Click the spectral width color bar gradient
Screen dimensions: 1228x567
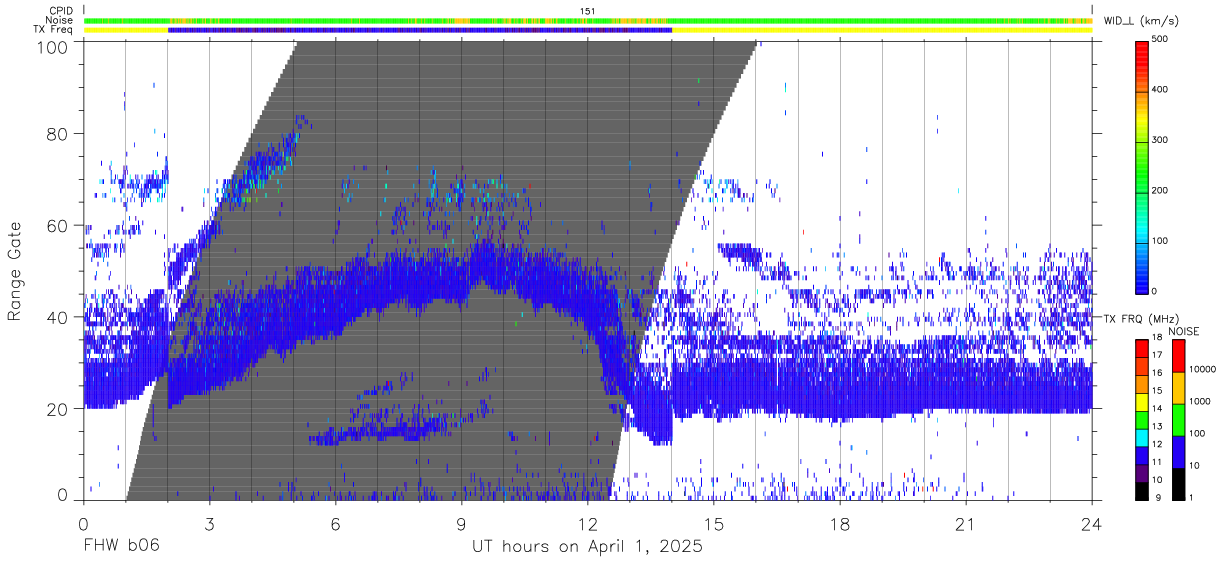point(1143,166)
